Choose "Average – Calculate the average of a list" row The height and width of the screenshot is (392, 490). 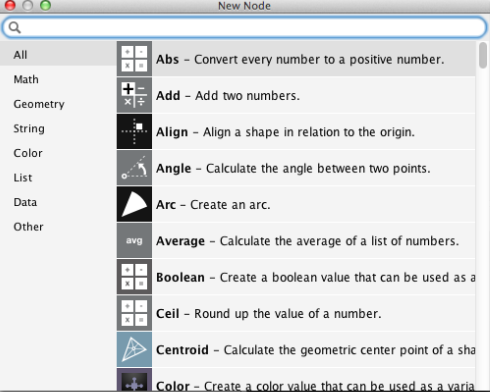(296, 240)
